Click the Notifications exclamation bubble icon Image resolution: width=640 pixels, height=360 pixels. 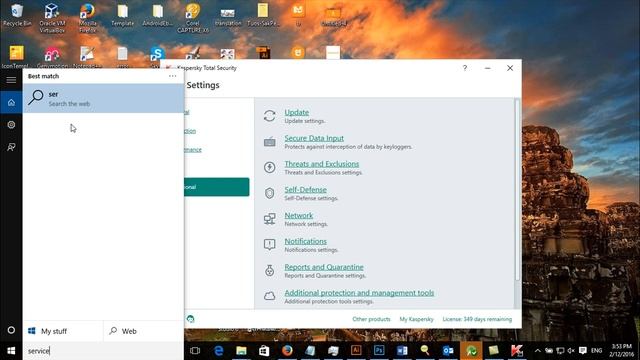[x=269, y=244]
